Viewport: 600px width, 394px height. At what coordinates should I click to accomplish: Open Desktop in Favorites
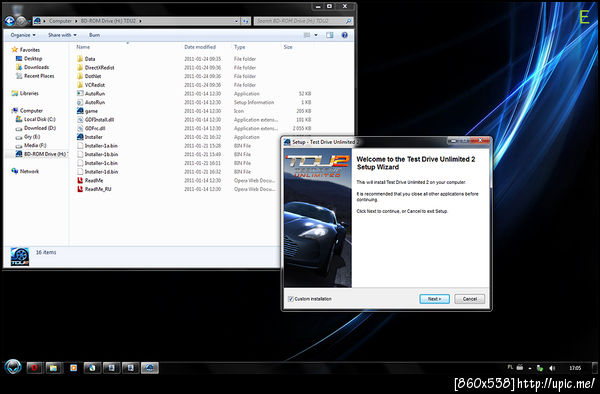33,59
